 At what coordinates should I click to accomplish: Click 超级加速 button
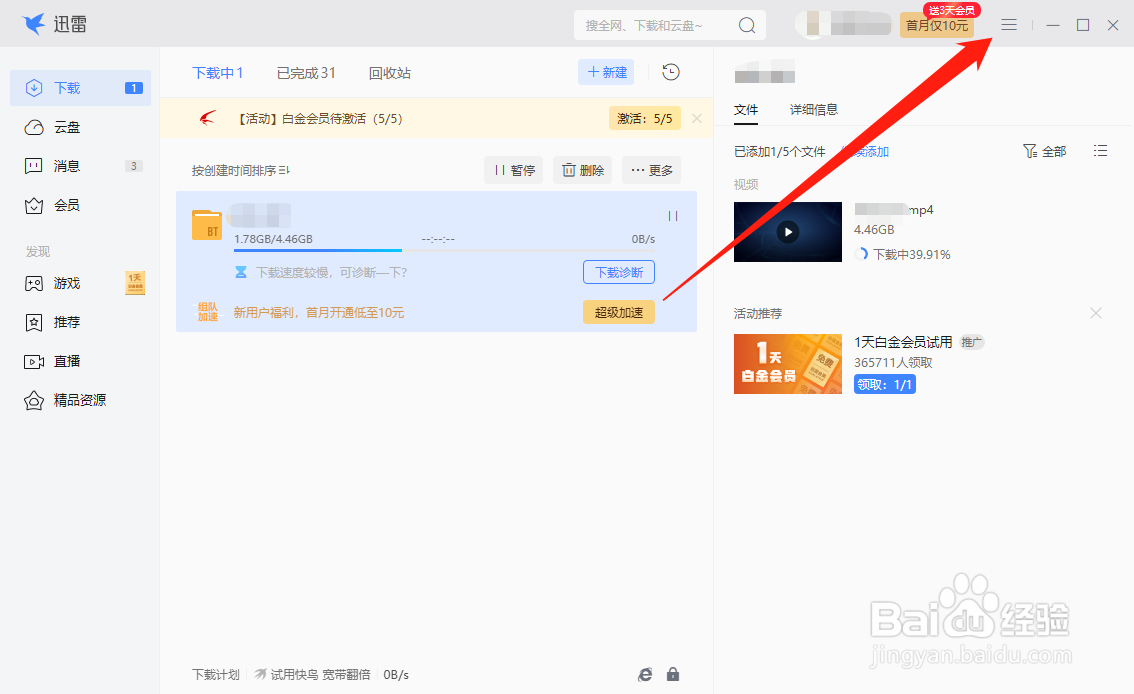tap(619, 312)
